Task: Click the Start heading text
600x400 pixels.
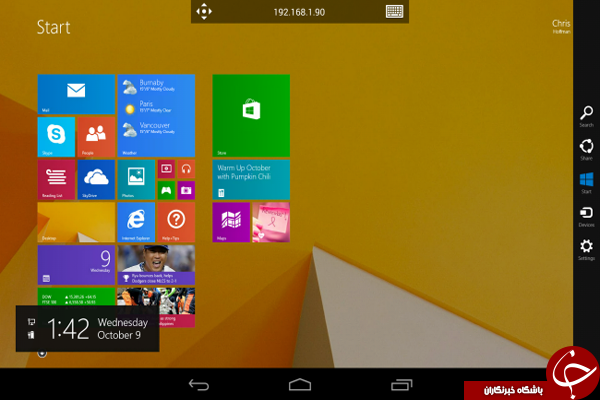Action: click(x=54, y=27)
